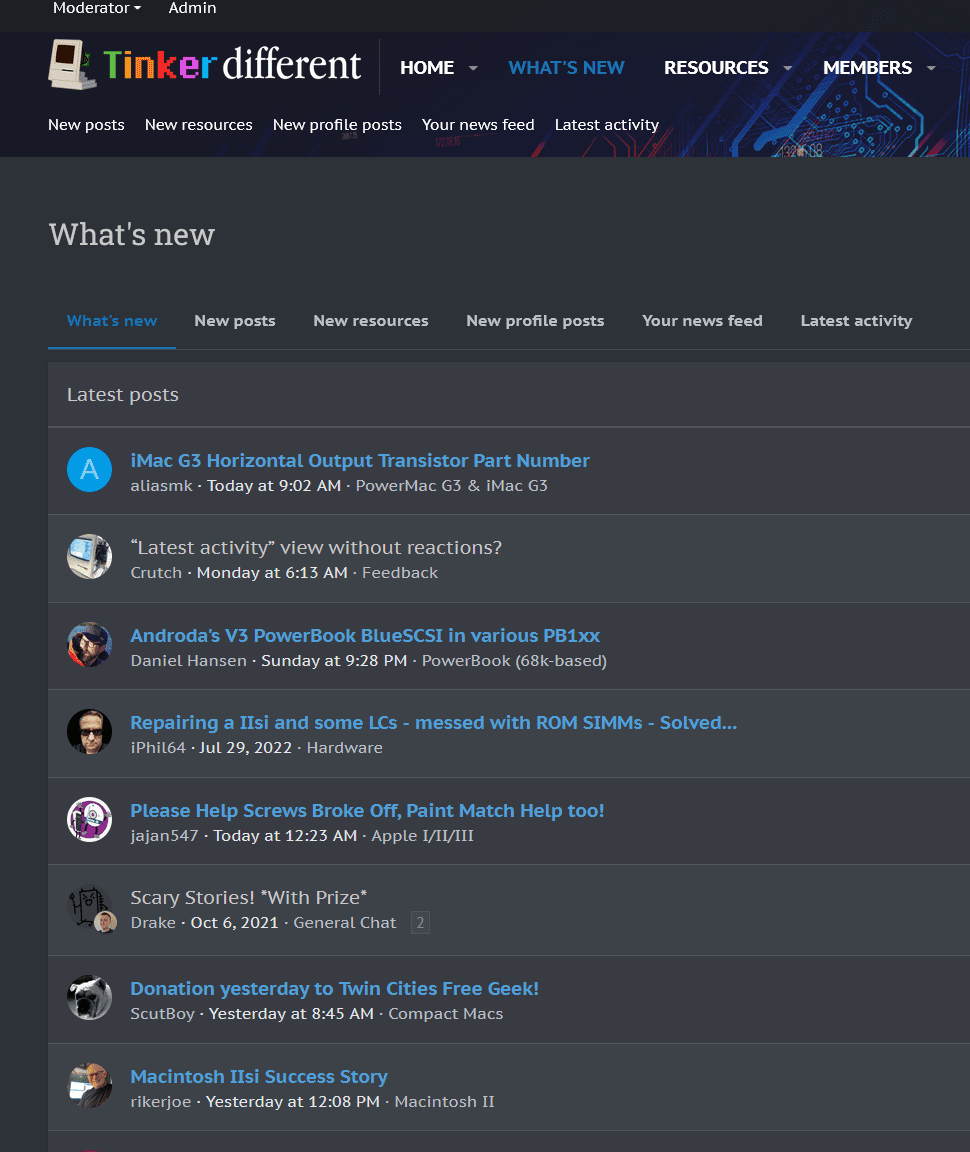Open aliasmk's blue letter A avatar
The width and height of the screenshot is (970, 1152).
tap(90, 469)
